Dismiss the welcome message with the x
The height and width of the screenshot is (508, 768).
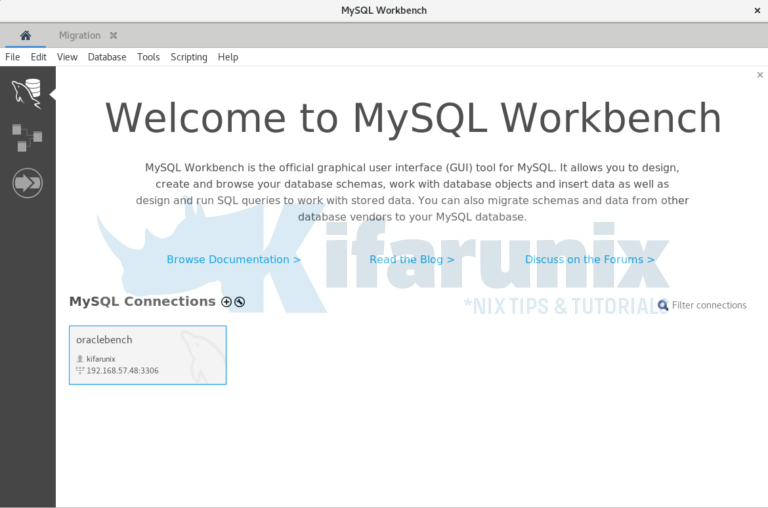coord(760,75)
